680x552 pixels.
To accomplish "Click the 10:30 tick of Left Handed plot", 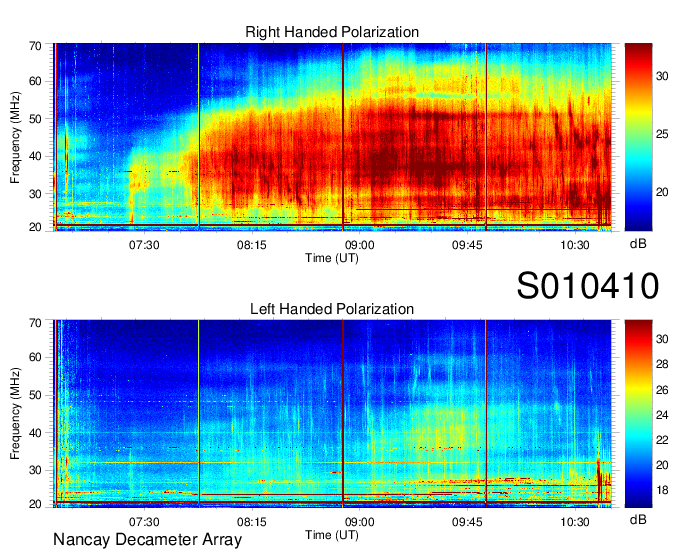I will 575,522.
